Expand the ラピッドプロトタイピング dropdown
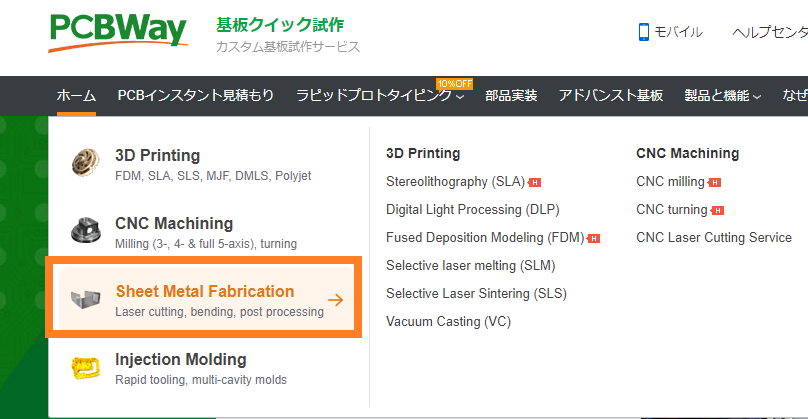The image size is (808, 419). [x=380, y=96]
